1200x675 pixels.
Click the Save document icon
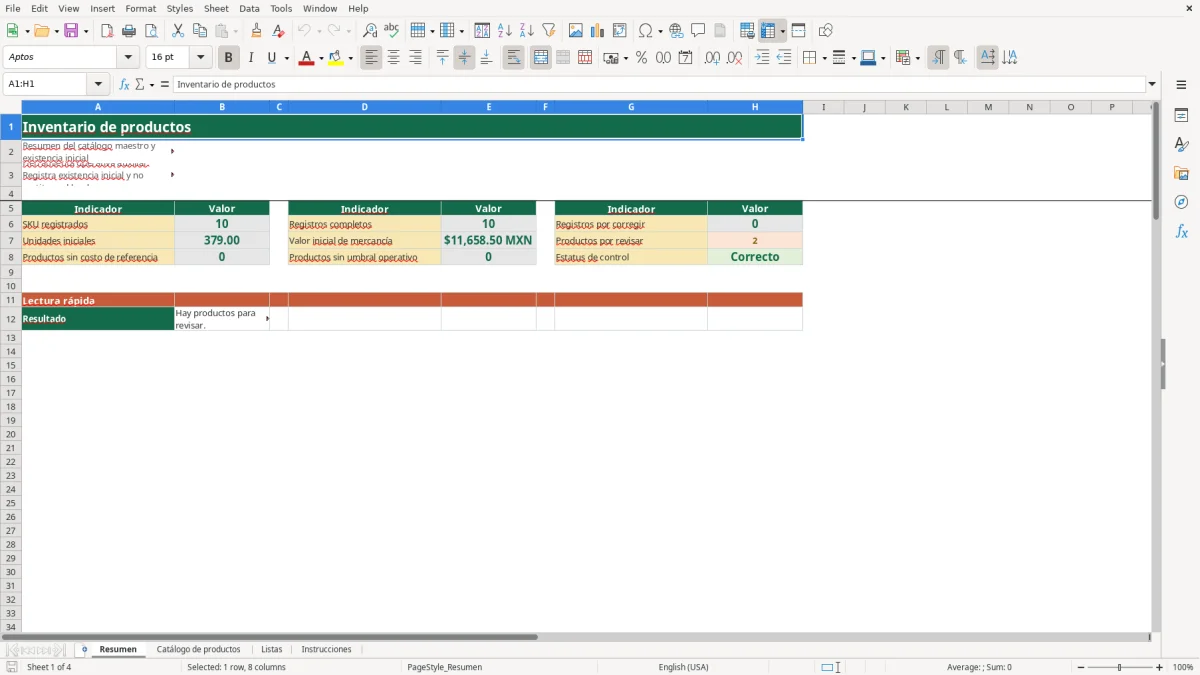point(71,31)
